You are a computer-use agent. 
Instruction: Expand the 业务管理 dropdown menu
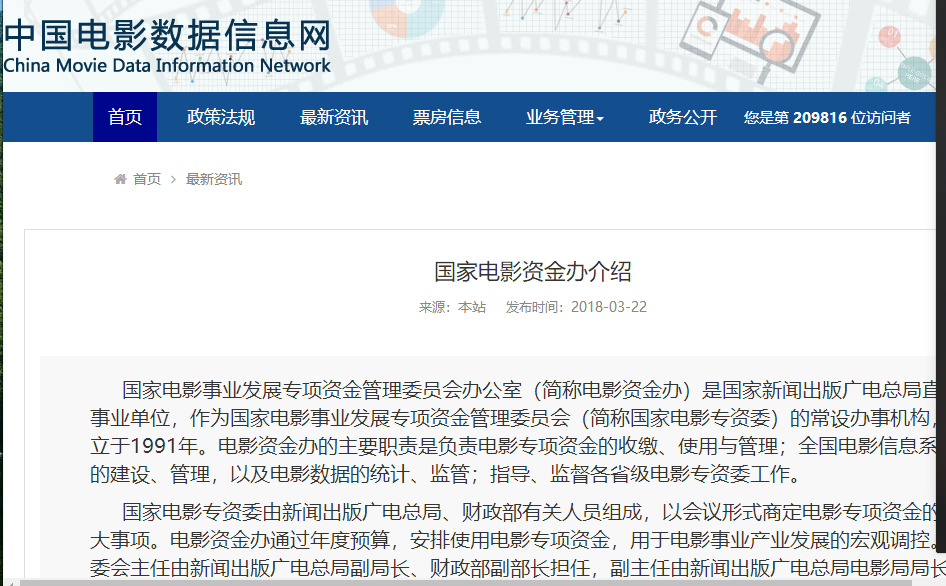pos(564,117)
